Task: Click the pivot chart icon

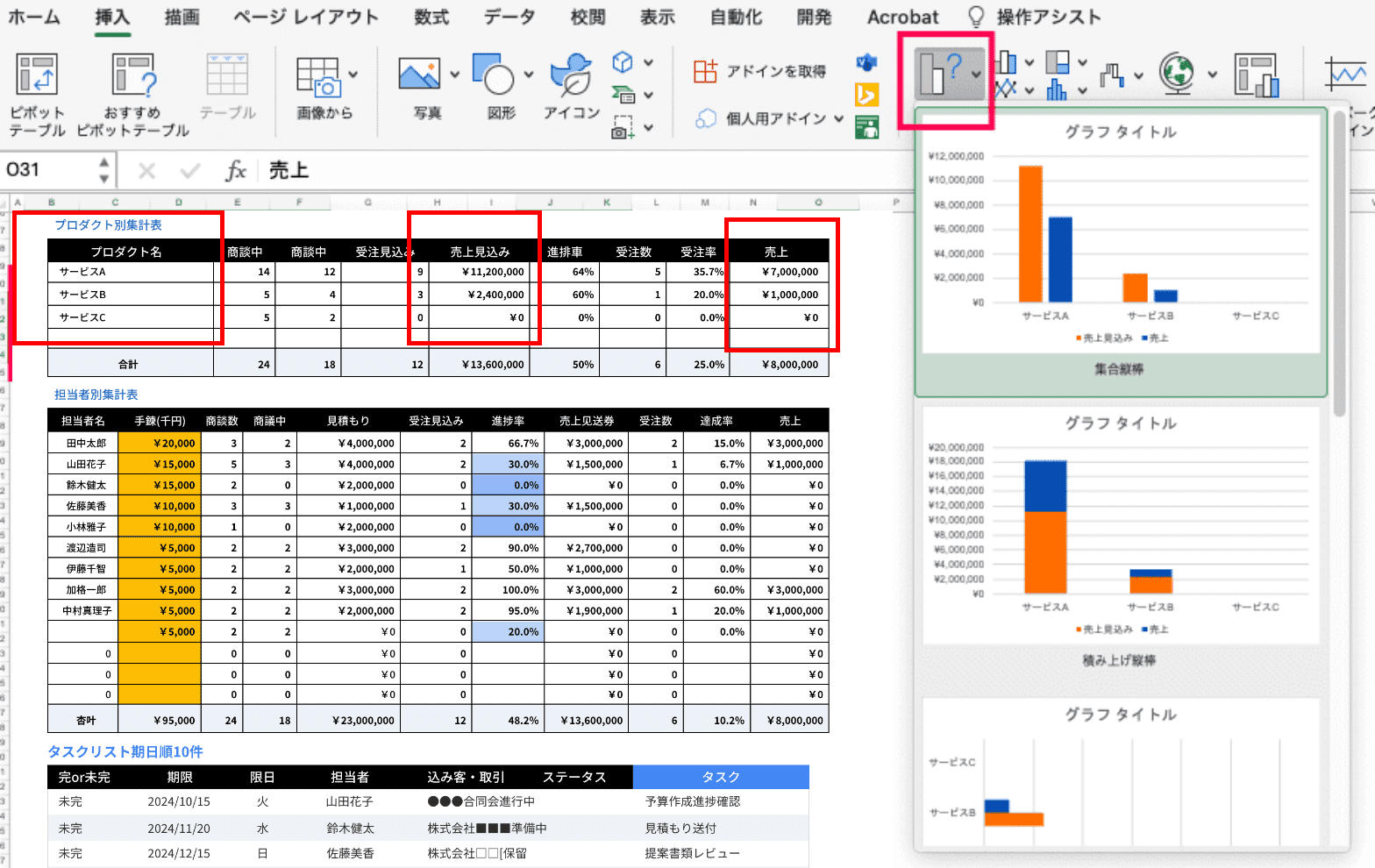Action: pyautogui.click(x=1256, y=75)
